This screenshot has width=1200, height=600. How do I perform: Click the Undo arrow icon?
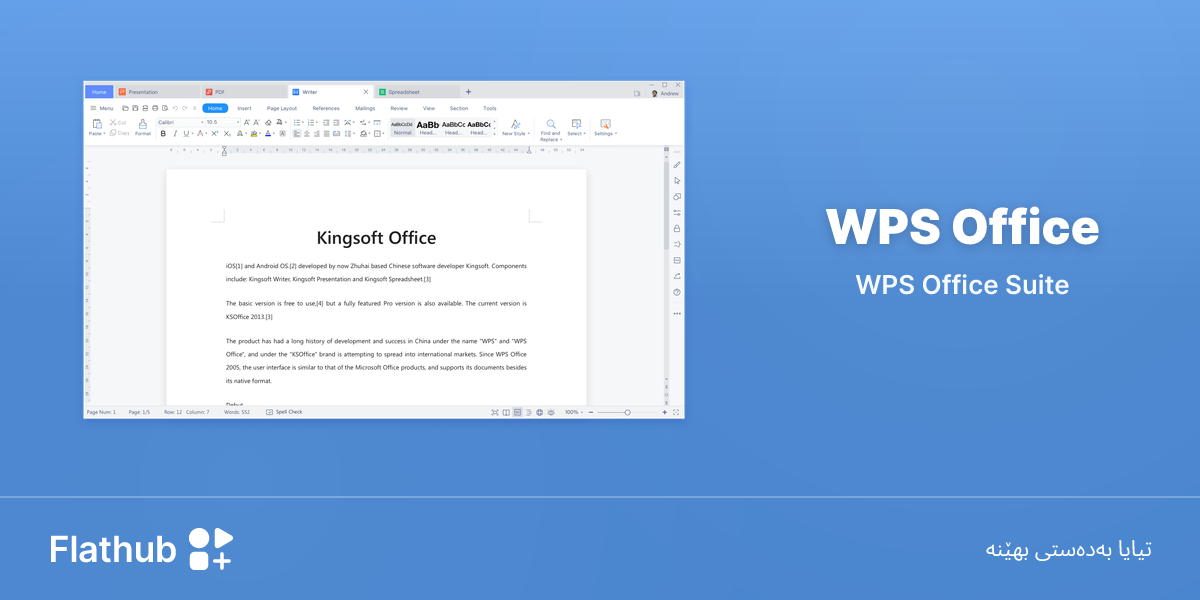point(175,108)
